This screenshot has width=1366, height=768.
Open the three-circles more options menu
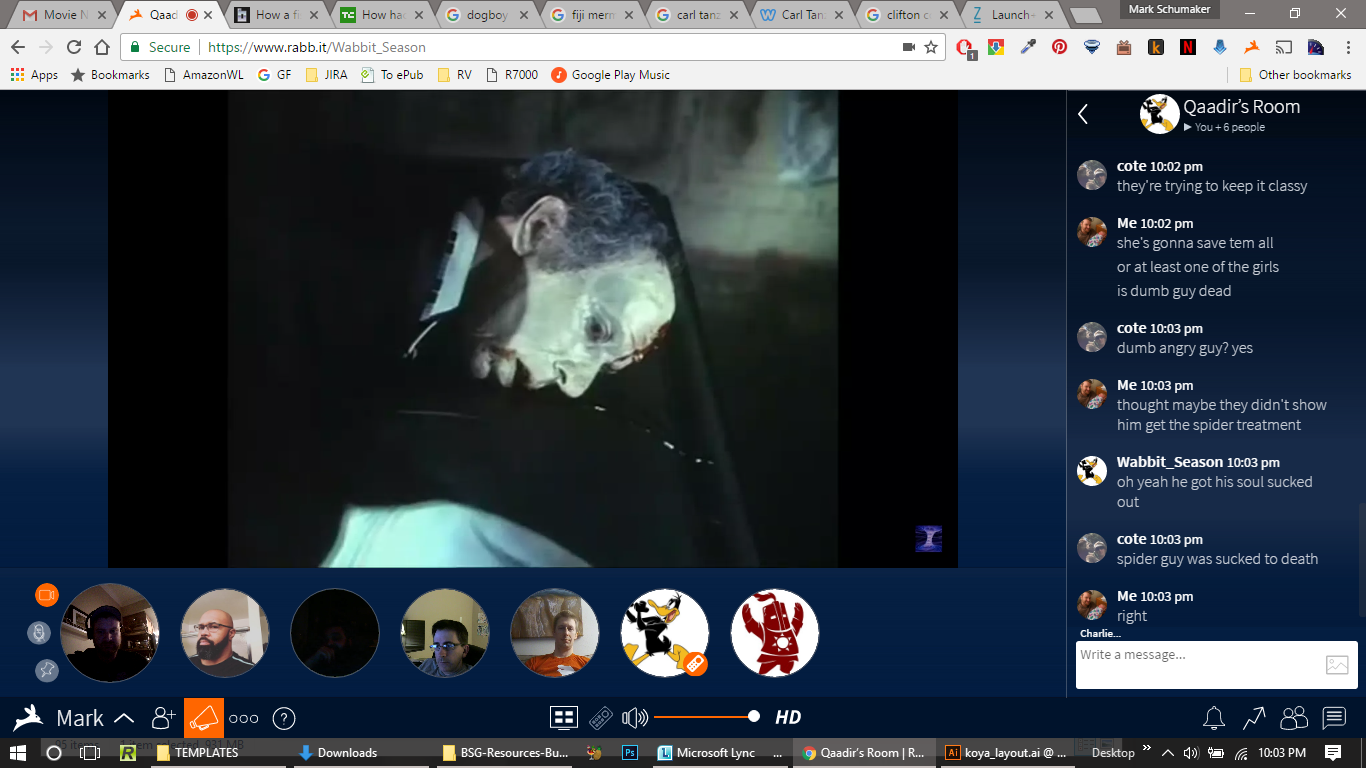click(x=244, y=718)
